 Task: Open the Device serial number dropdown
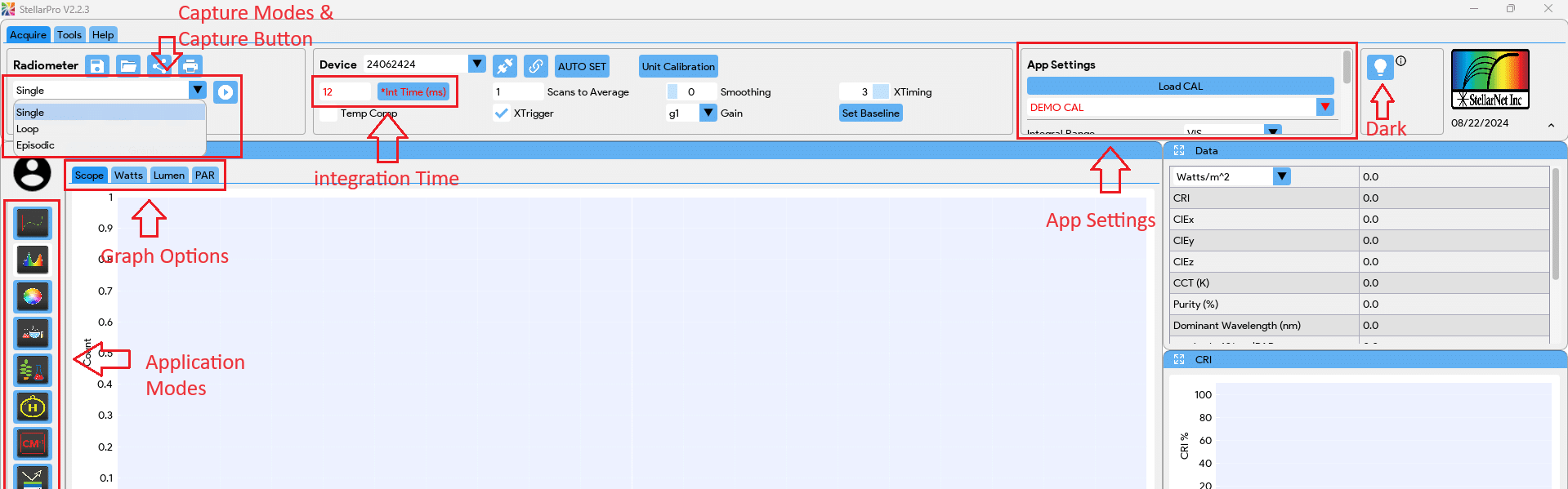[477, 64]
